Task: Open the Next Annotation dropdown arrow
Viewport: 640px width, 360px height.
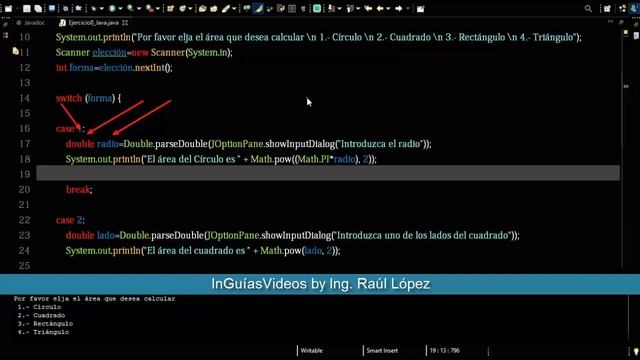Action: point(339,8)
